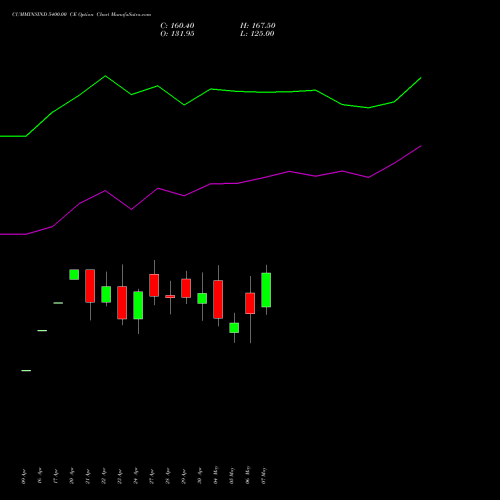This screenshot has width=500, height=500.
Task: Select the red candle above 04 May
Action: click(x=218, y=299)
